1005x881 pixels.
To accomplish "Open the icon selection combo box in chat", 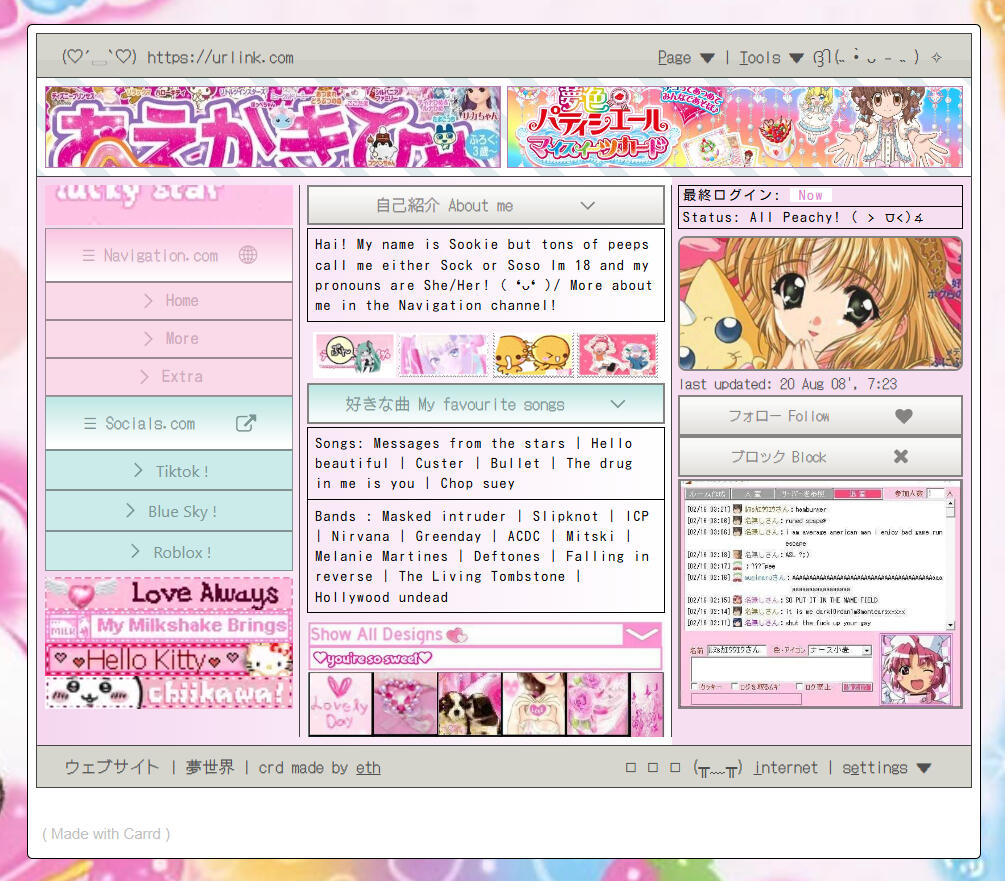I will [x=840, y=650].
